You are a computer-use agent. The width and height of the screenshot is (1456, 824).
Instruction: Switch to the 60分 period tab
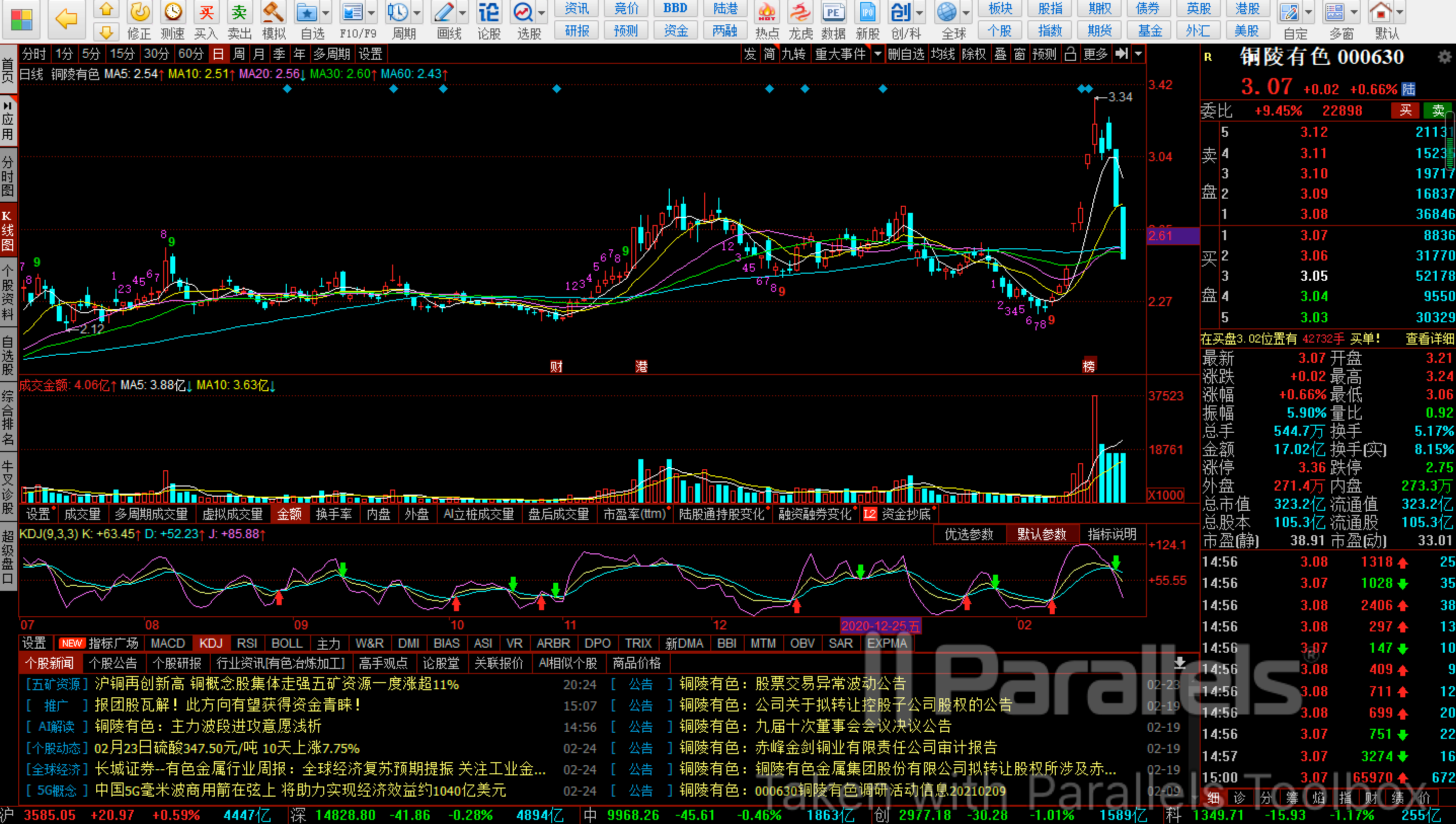(190, 54)
